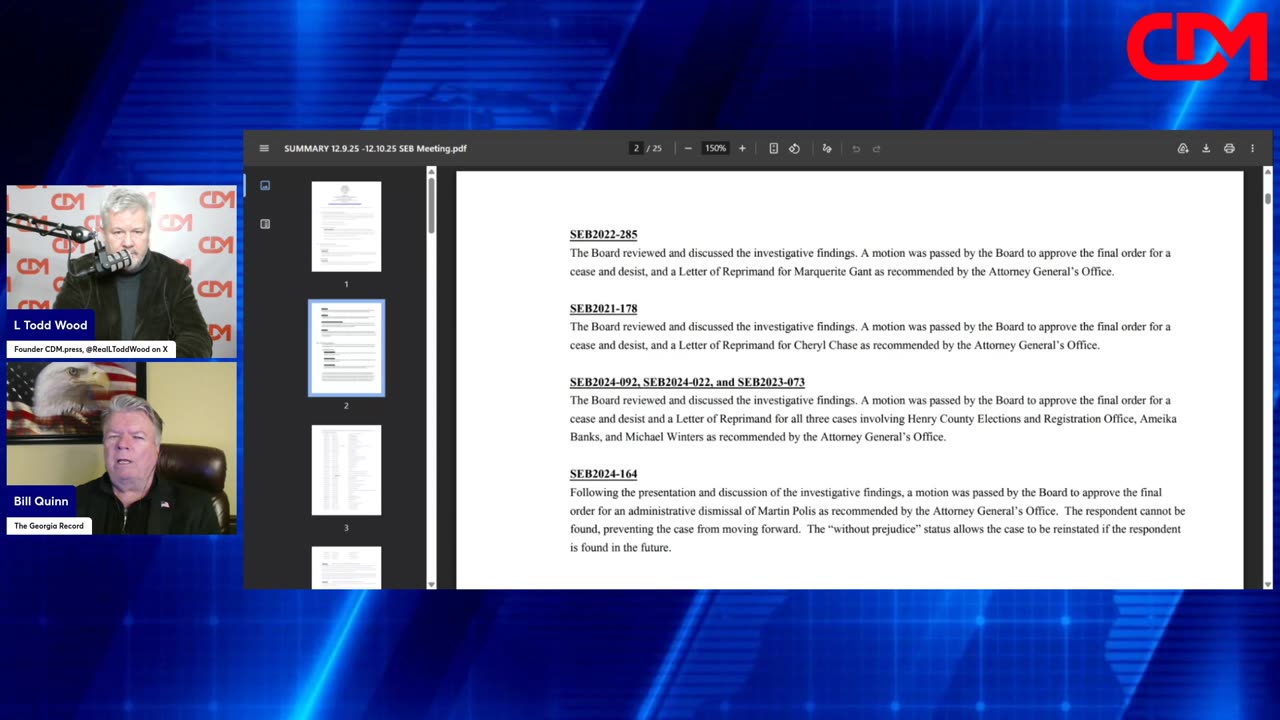Open the PDF viewer sidebar menu icon

(264, 148)
